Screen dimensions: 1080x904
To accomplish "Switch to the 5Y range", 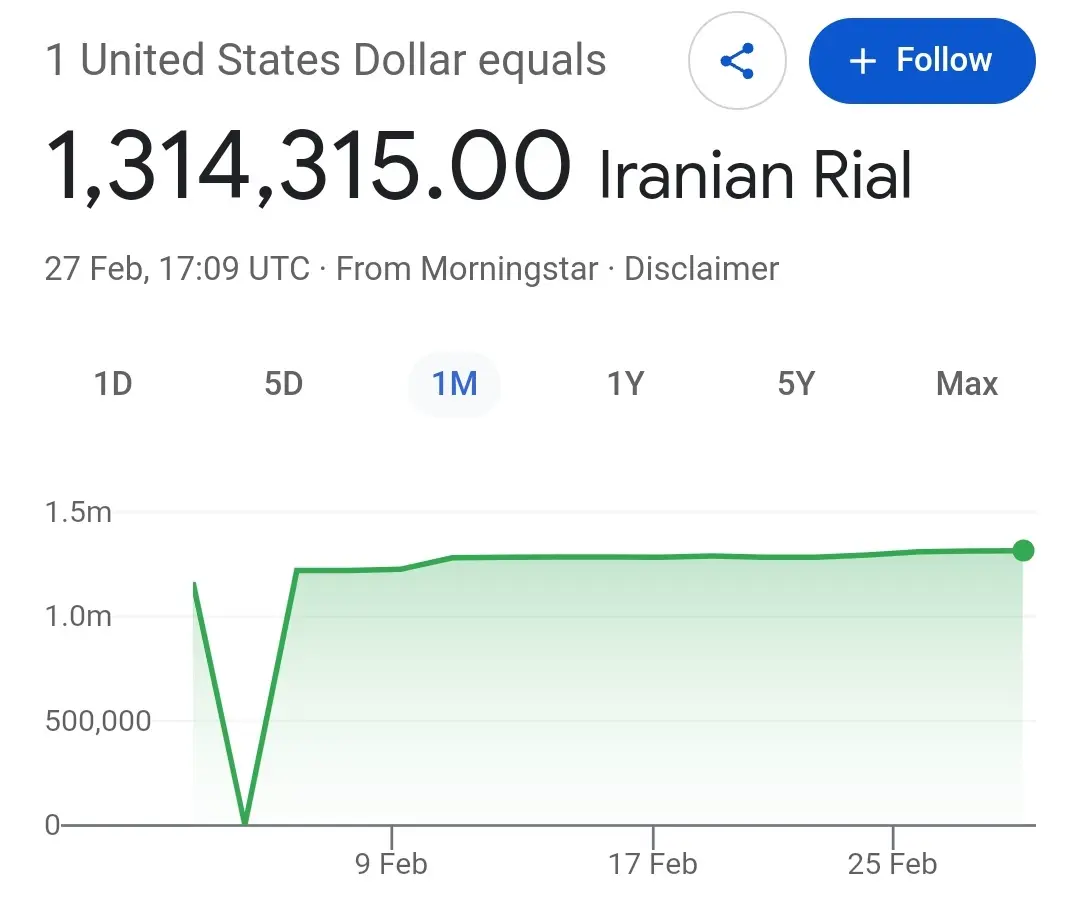I will pyautogui.click(x=796, y=384).
